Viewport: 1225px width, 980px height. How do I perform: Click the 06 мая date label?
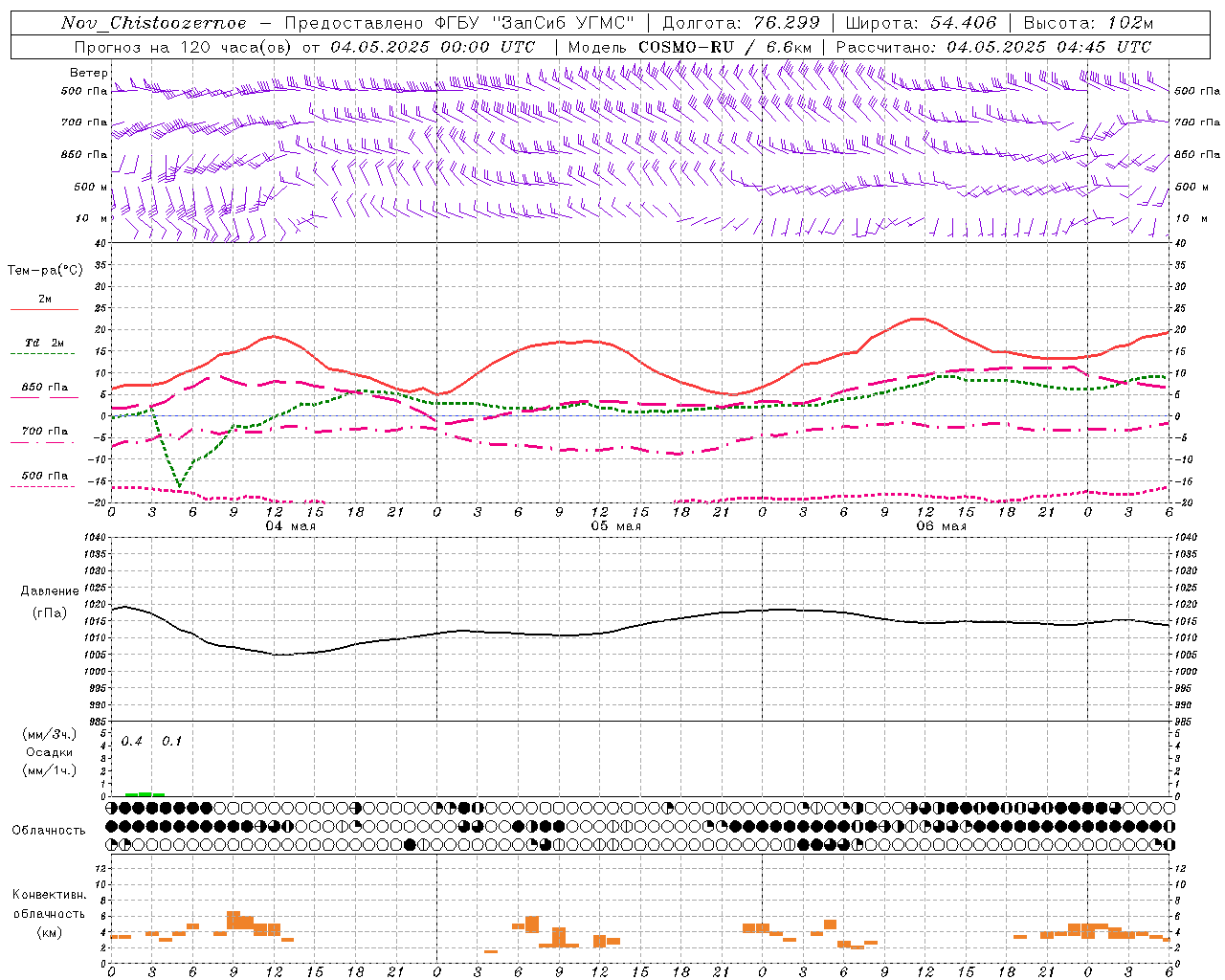pyautogui.click(x=941, y=526)
